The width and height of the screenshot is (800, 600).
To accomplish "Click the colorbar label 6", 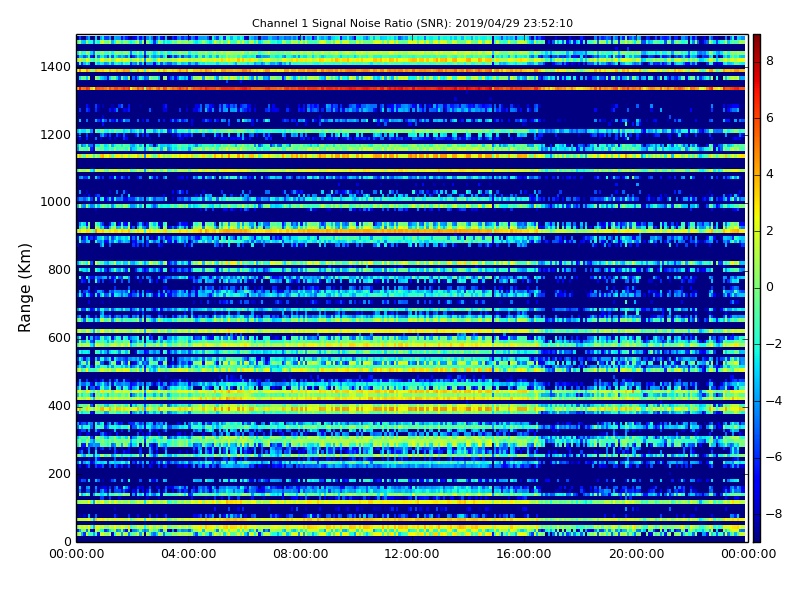I will click(770, 118).
